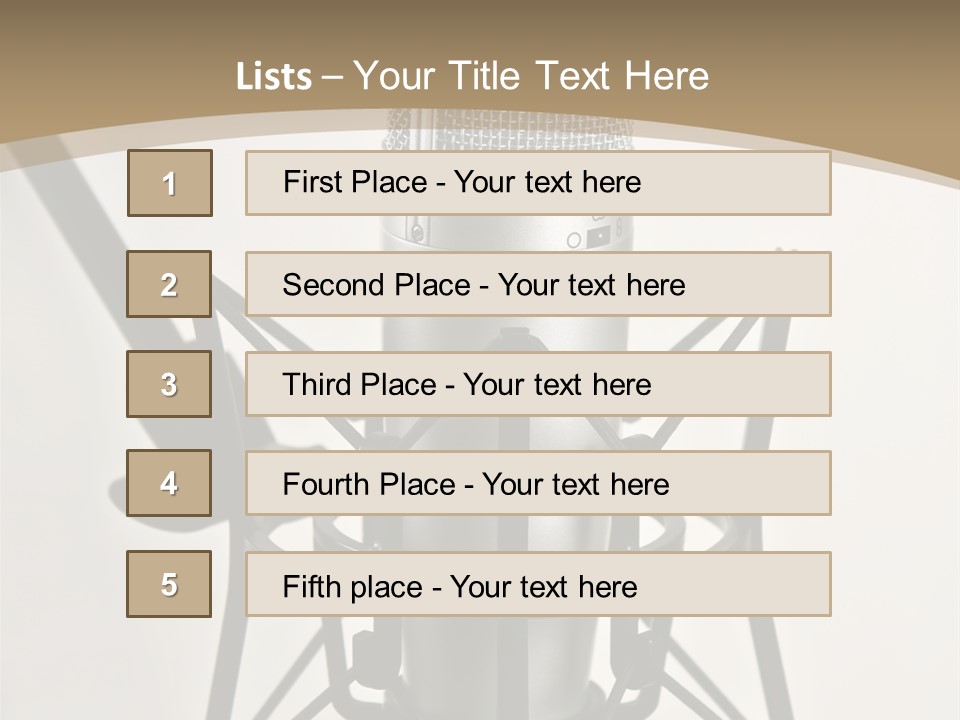Click 'Your text here' in First Place bar
Screen dimensions: 960x720
point(547,182)
